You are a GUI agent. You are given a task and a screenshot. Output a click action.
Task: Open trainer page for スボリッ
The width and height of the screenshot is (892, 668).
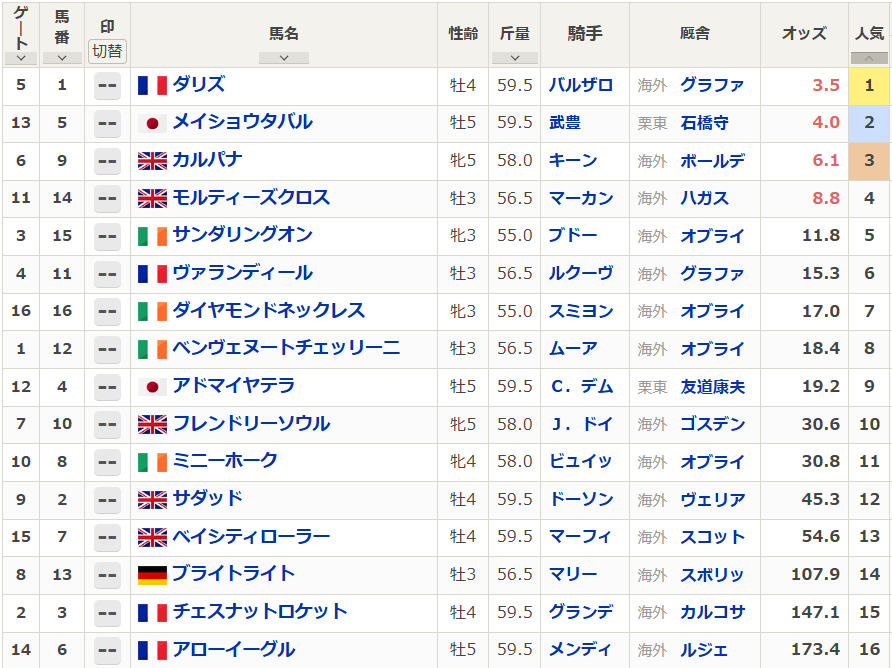click(713, 575)
